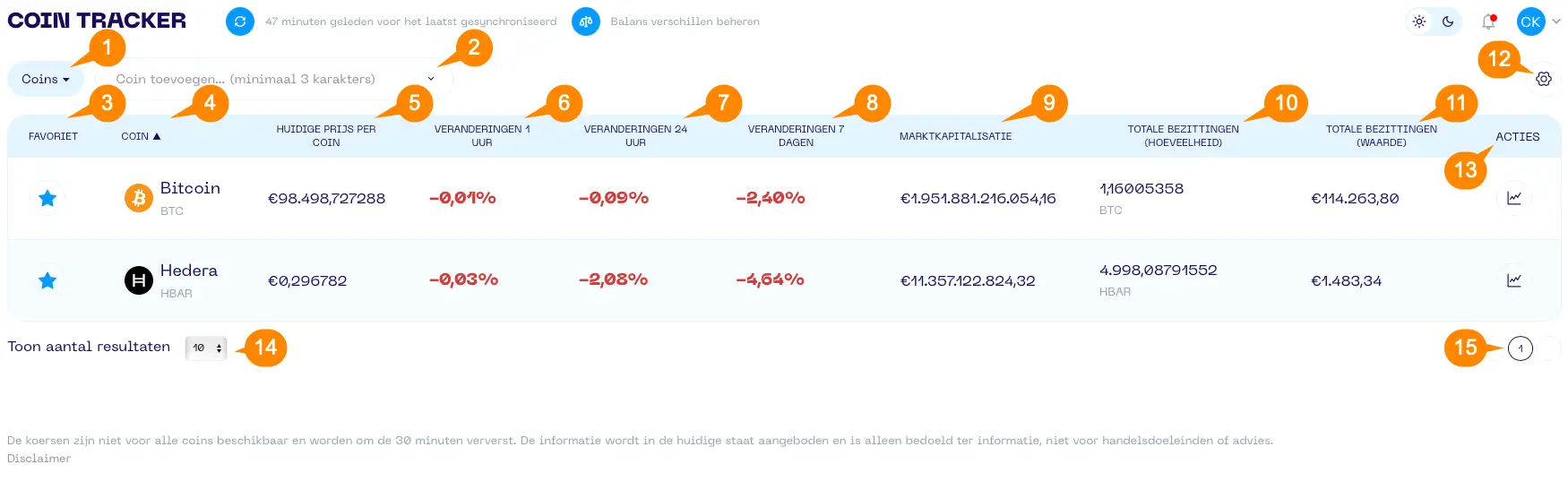Focus the Coin toevoegen search field

click(274, 79)
